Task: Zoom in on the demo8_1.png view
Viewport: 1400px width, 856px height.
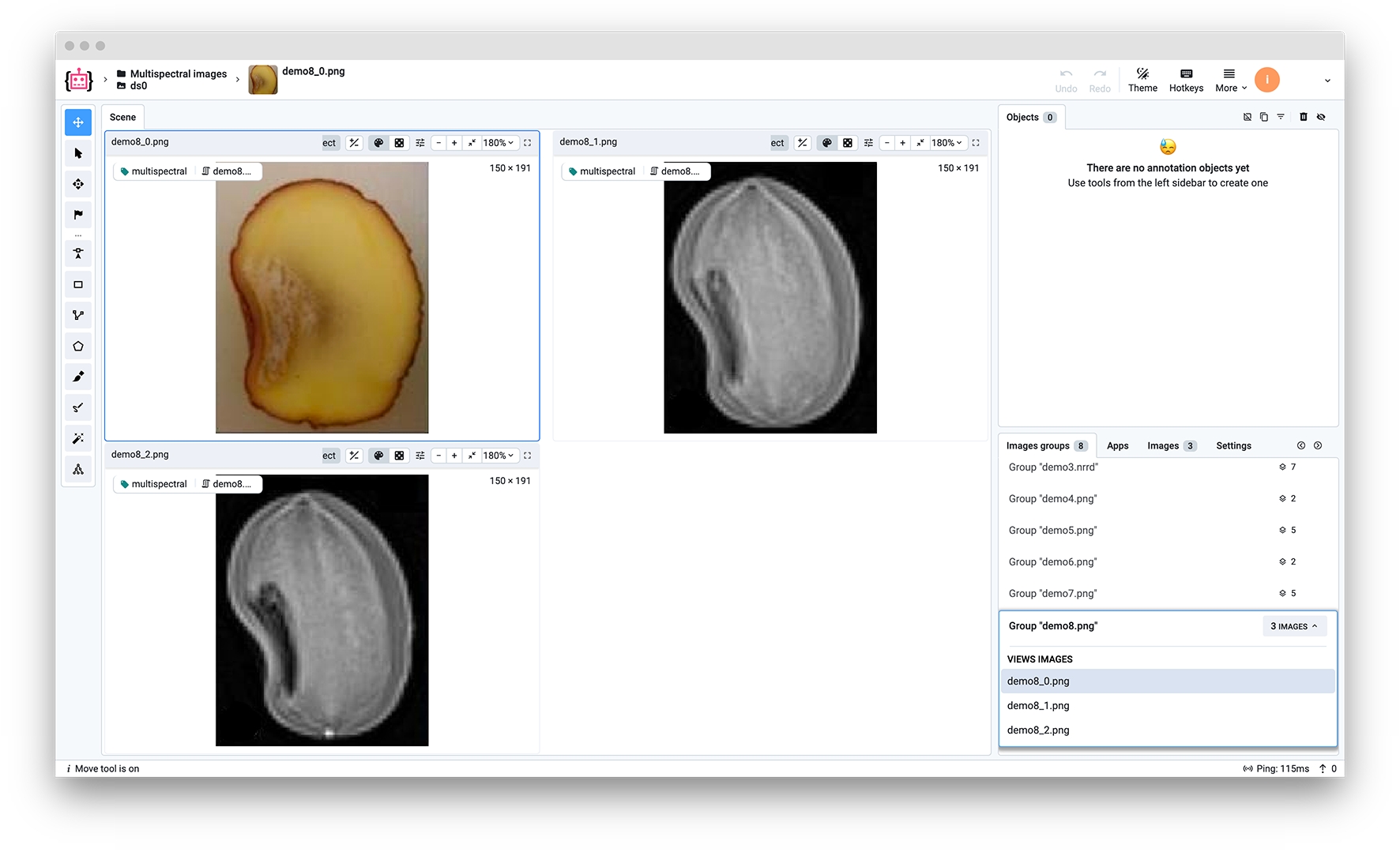Action: 902,143
